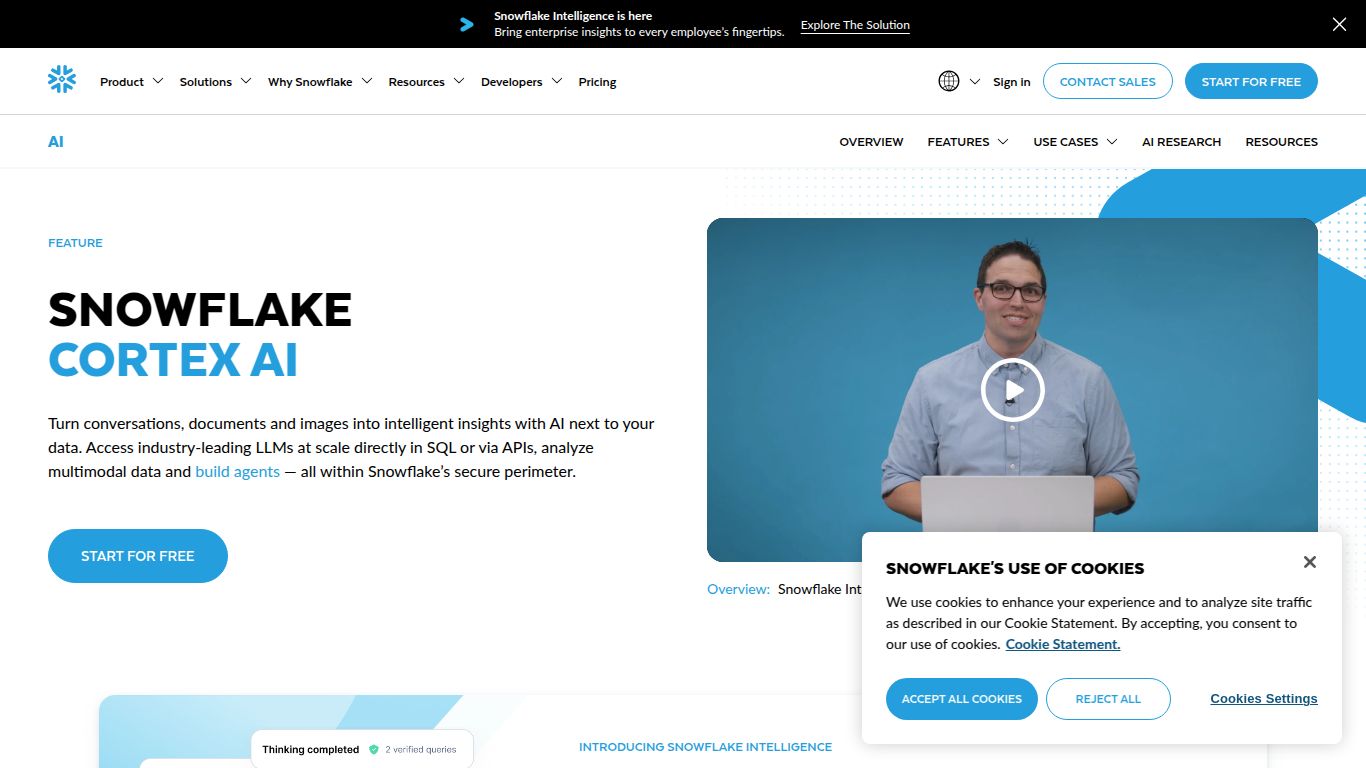
Task: Follow the build agents link
Action: tap(237, 472)
